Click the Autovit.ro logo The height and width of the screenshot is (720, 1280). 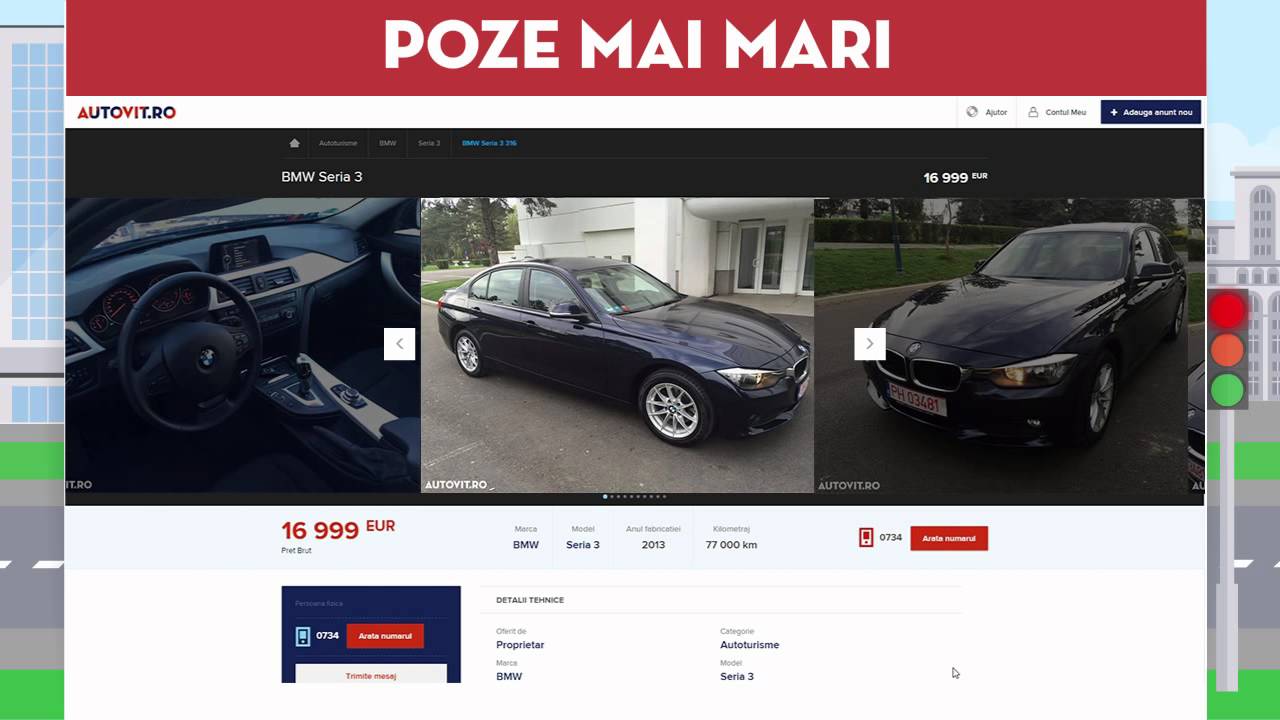pyautogui.click(x=126, y=112)
